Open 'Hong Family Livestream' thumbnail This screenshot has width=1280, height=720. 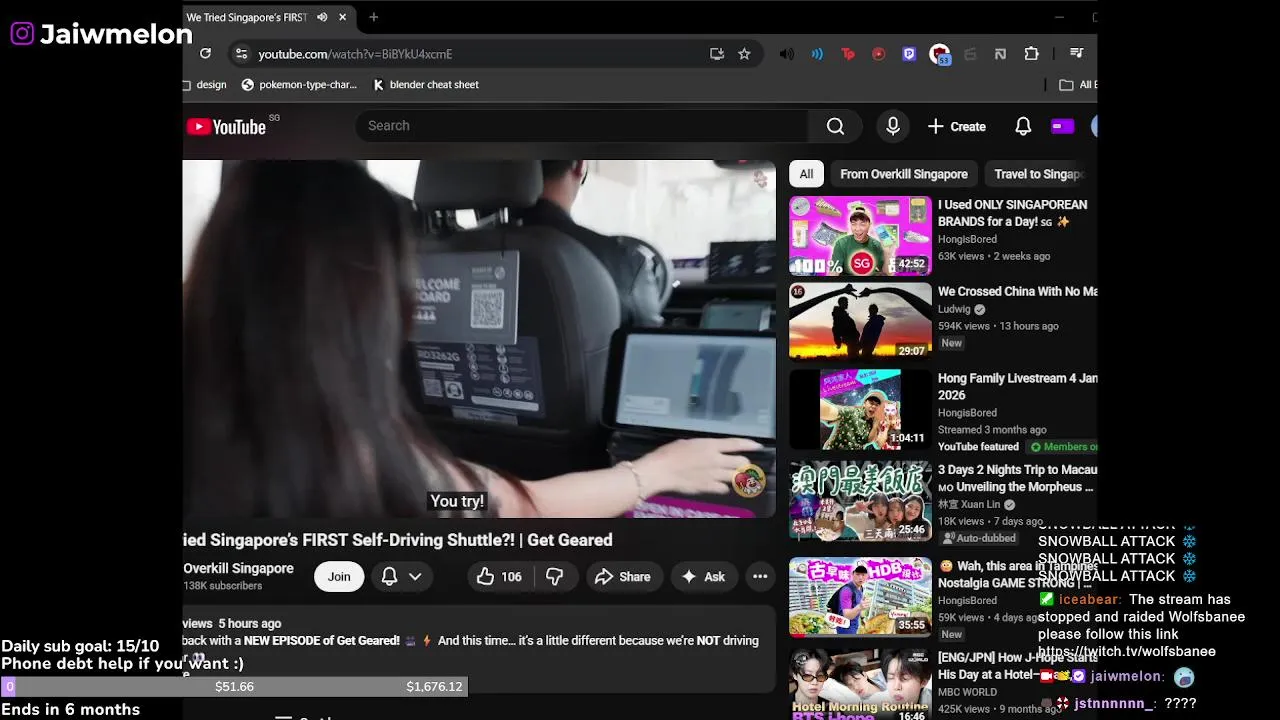point(860,410)
